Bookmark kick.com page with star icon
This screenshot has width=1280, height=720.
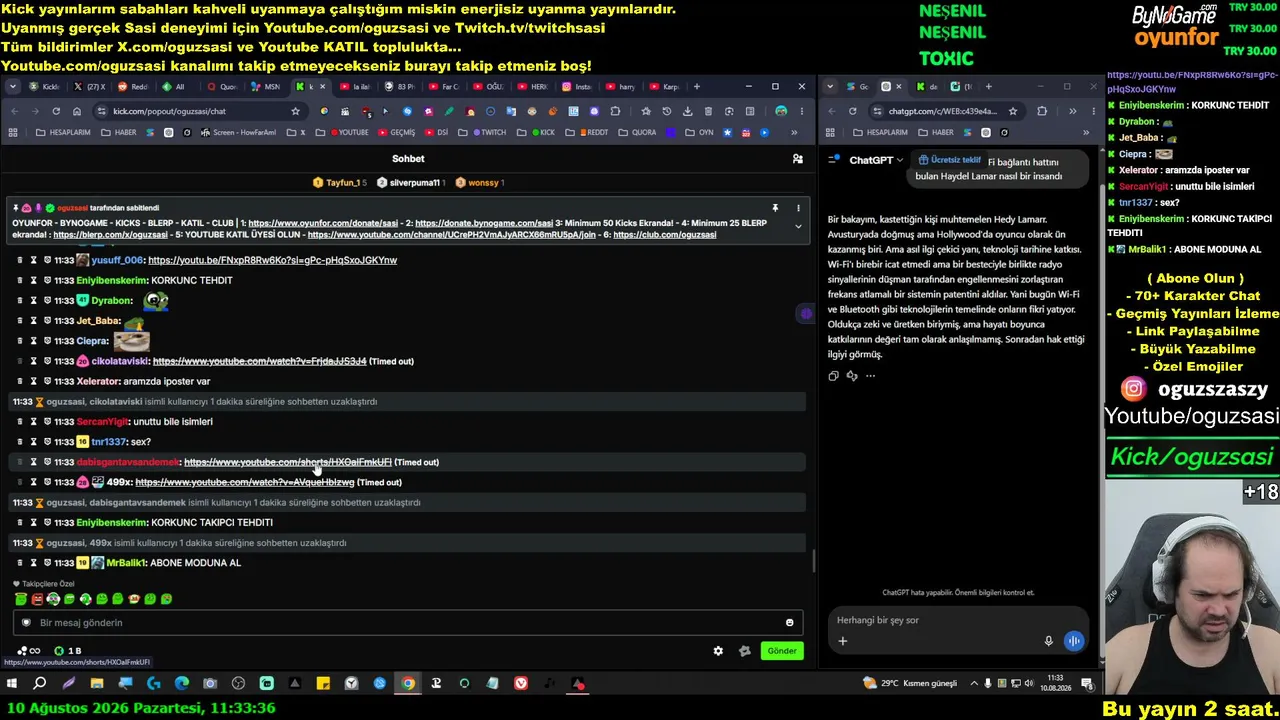[295, 111]
